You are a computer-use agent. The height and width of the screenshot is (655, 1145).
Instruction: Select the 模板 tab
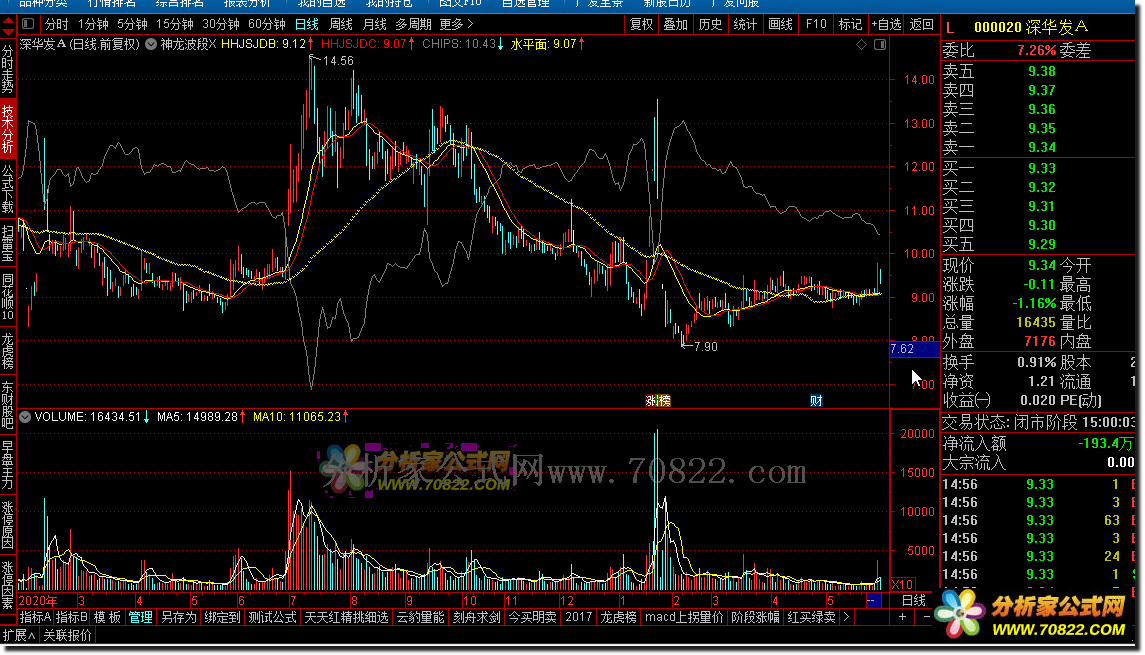coord(107,617)
